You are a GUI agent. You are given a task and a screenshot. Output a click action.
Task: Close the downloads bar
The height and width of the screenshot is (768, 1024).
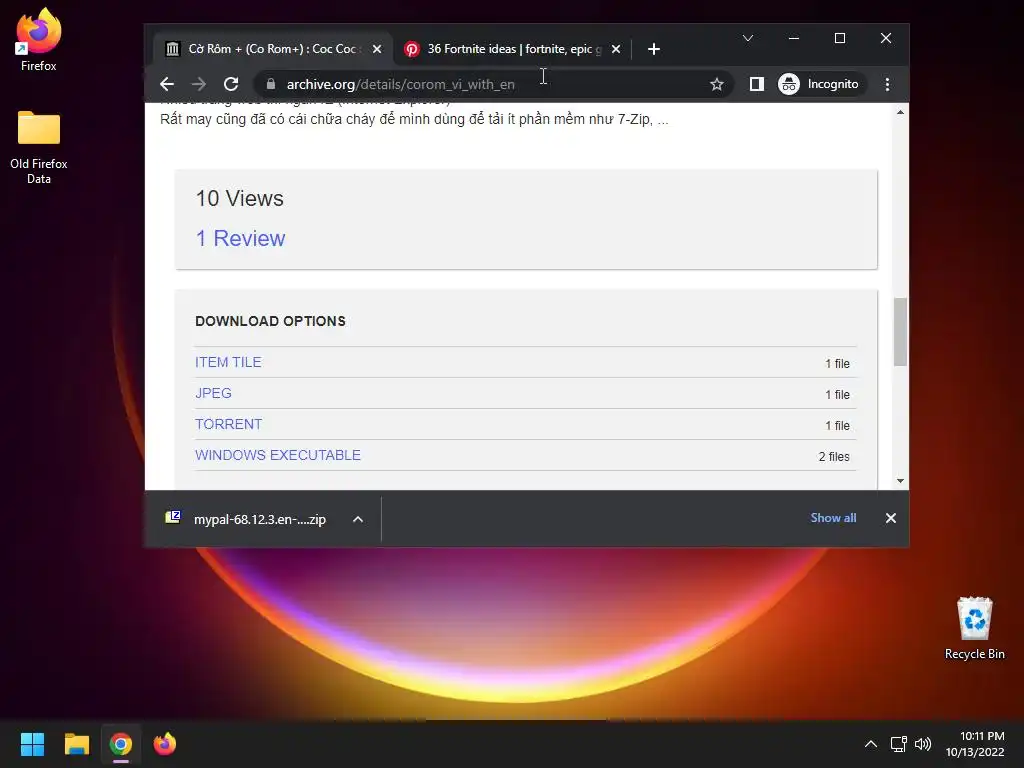point(891,518)
